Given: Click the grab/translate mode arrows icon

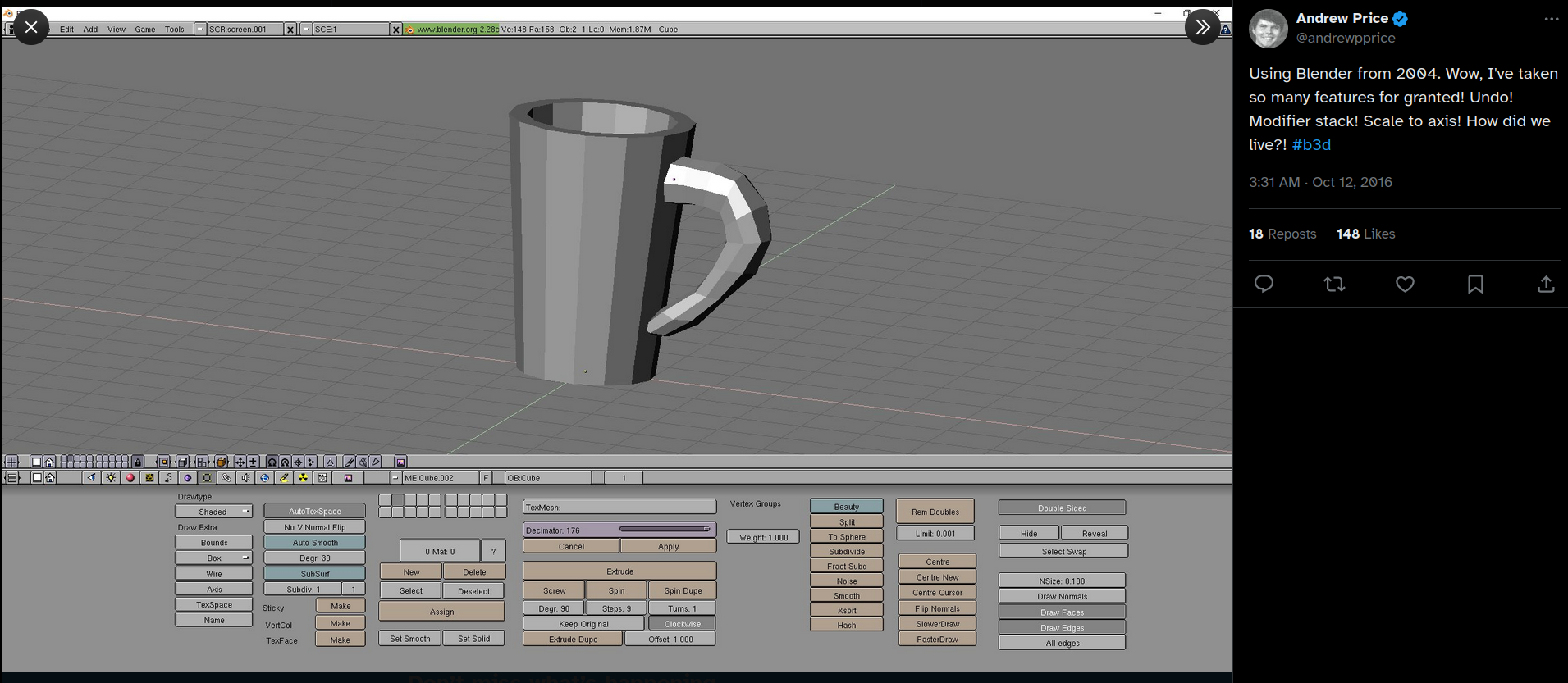Looking at the screenshot, I should (240, 462).
